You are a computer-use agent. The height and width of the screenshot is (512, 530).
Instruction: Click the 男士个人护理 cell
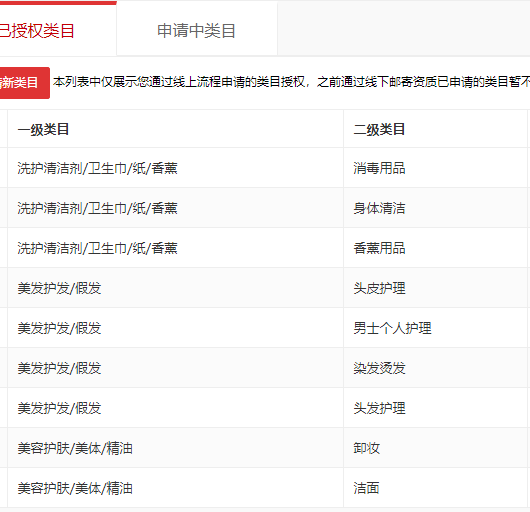(392, 328)
